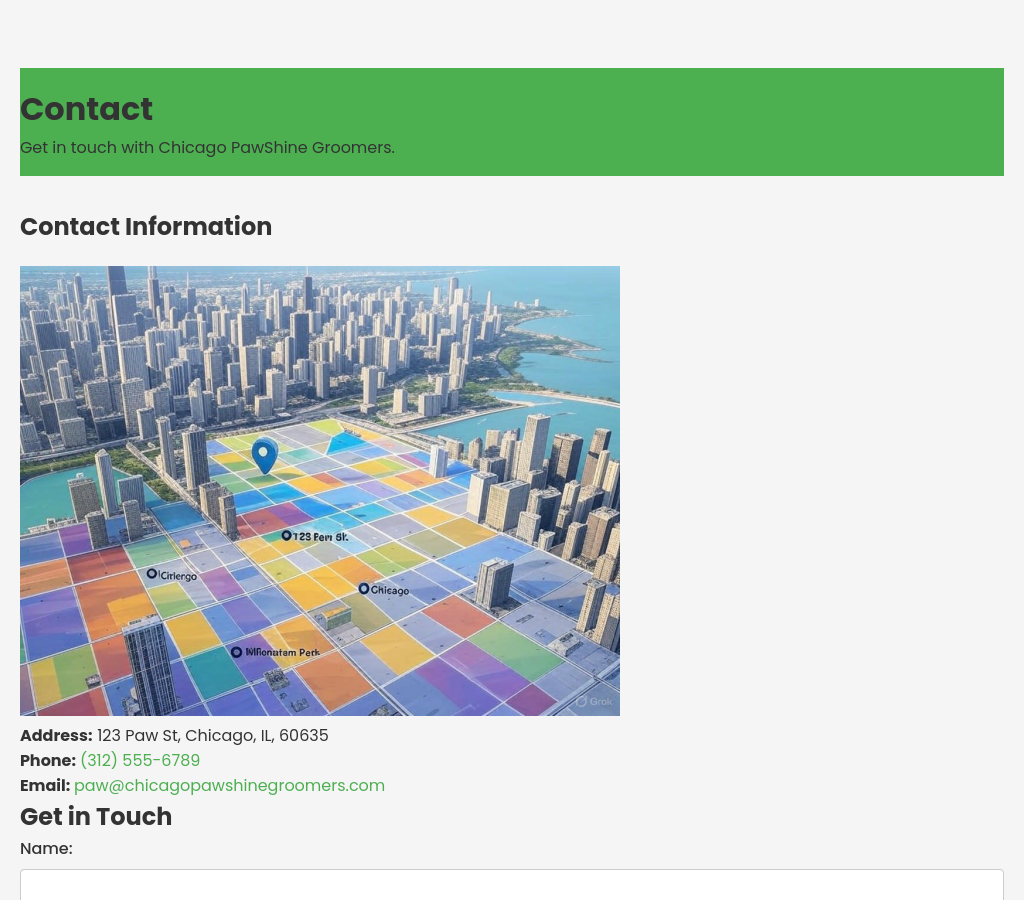
Task: Call the phone number (312) 555-6789
Action: [x=140, y=760]
